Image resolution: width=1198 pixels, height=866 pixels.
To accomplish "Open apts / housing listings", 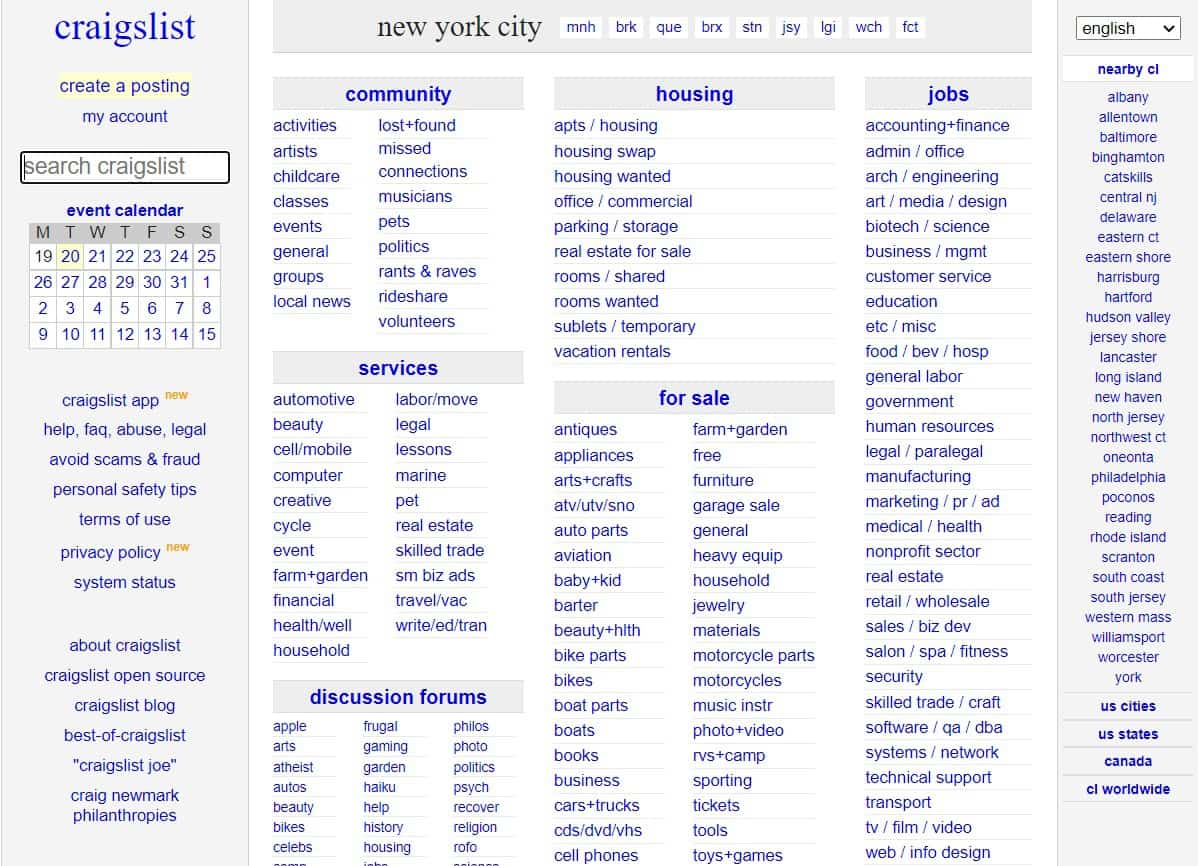I will click(606, 125).
